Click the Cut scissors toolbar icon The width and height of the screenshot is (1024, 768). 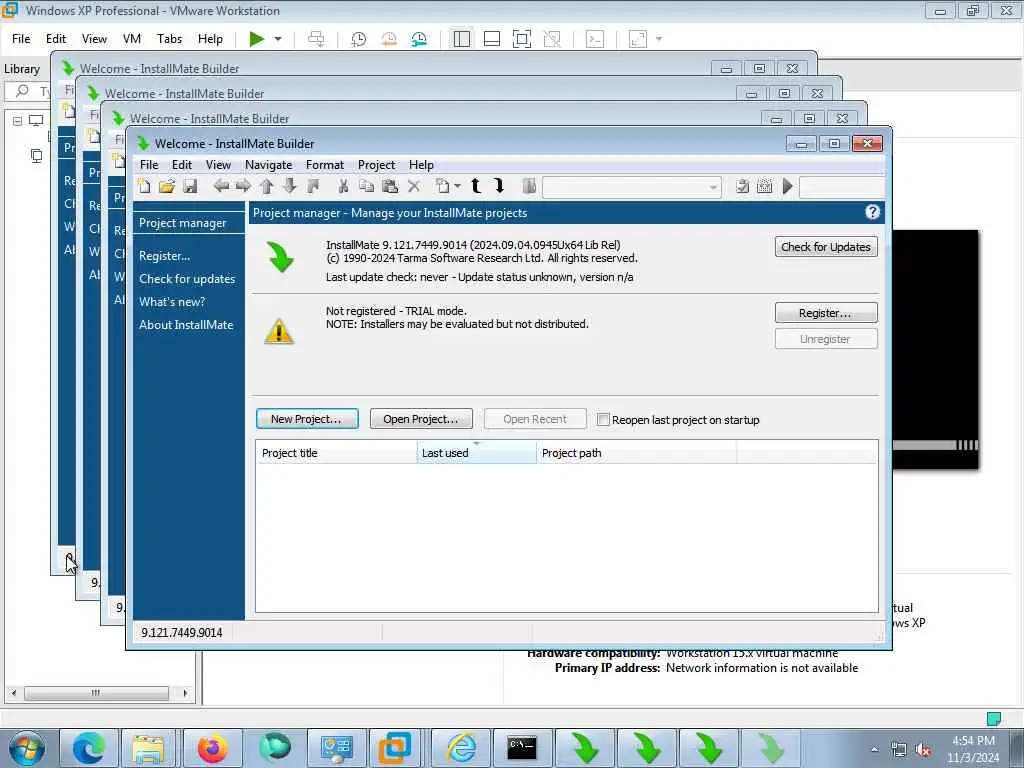[343, 187]
